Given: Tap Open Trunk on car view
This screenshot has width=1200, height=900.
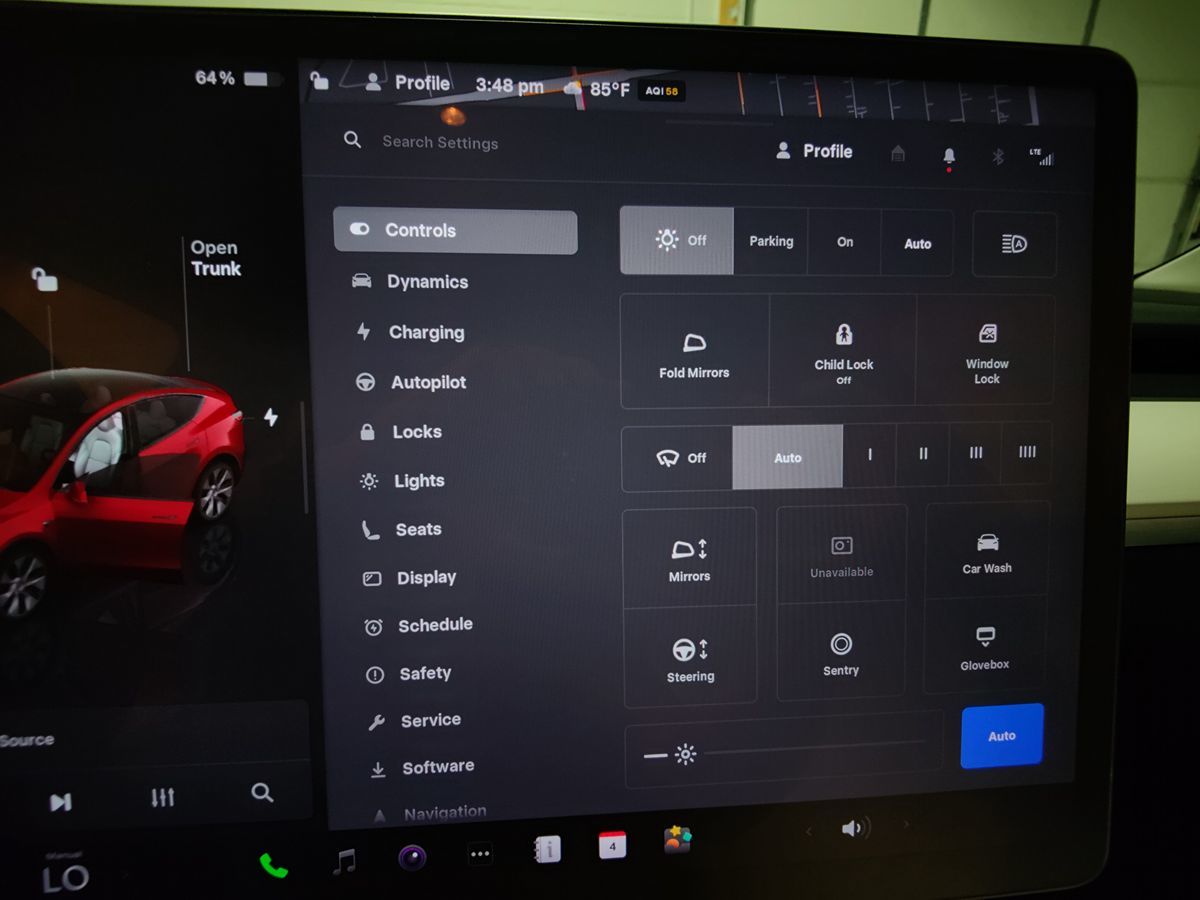Looking at the screenshot, I should coord(215,258).
